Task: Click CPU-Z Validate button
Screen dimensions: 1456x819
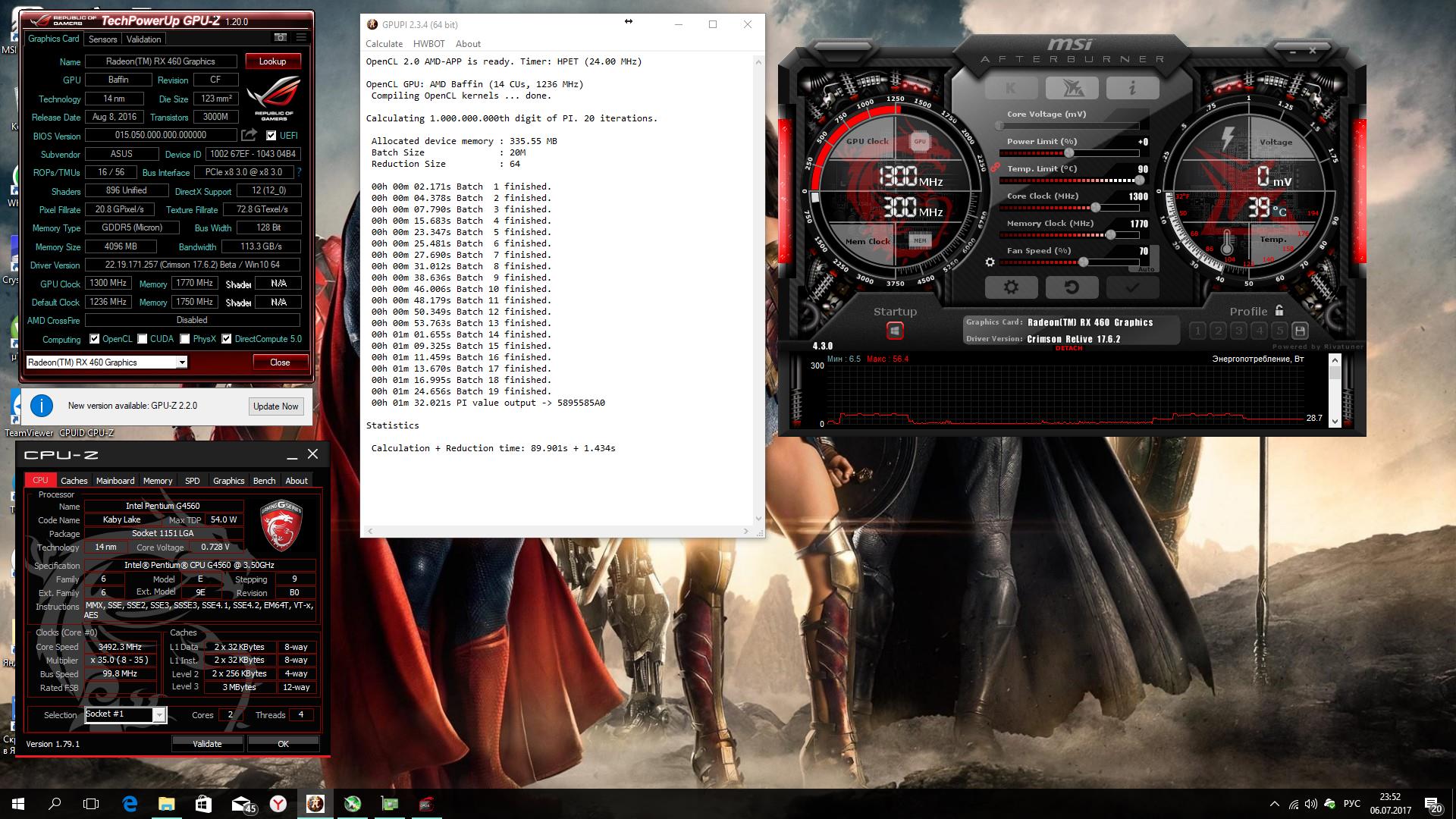Action: point(207,744)
